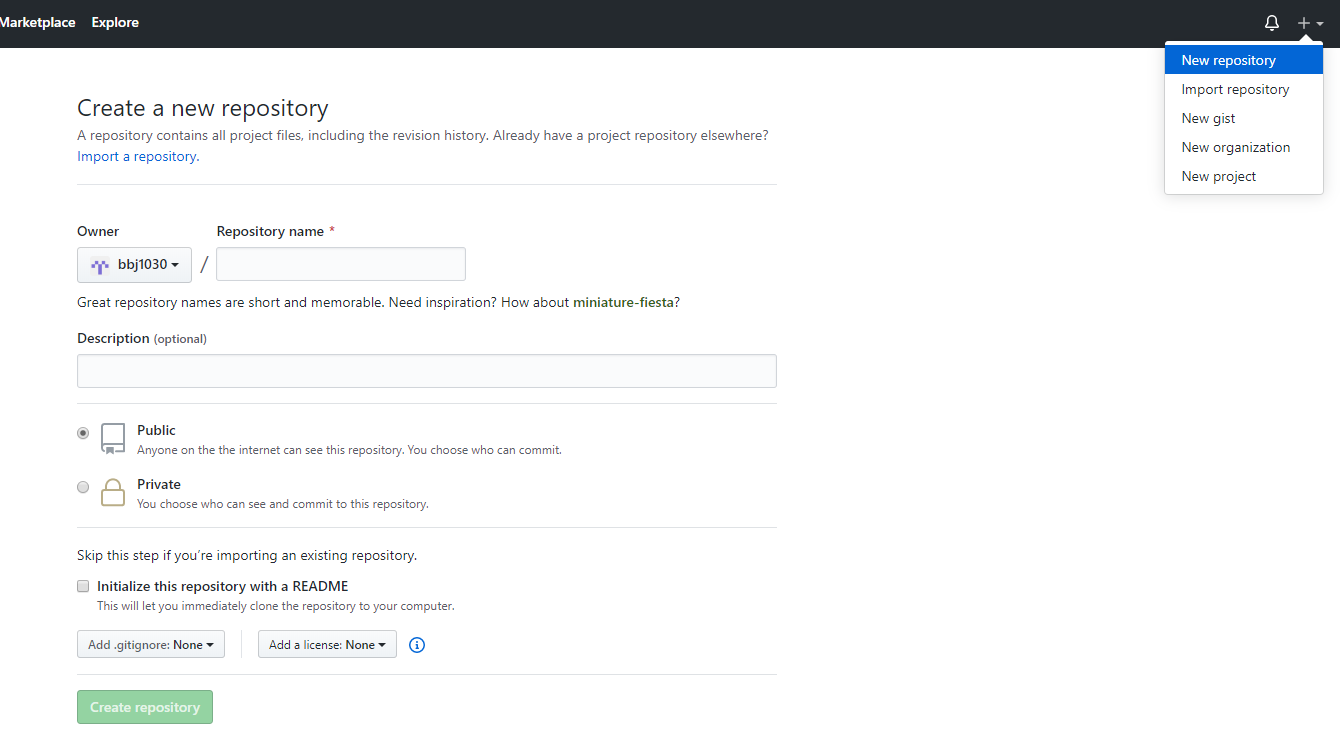Expand the Add a license dropdown
1340x736 pixels.
tap(327, 645)
